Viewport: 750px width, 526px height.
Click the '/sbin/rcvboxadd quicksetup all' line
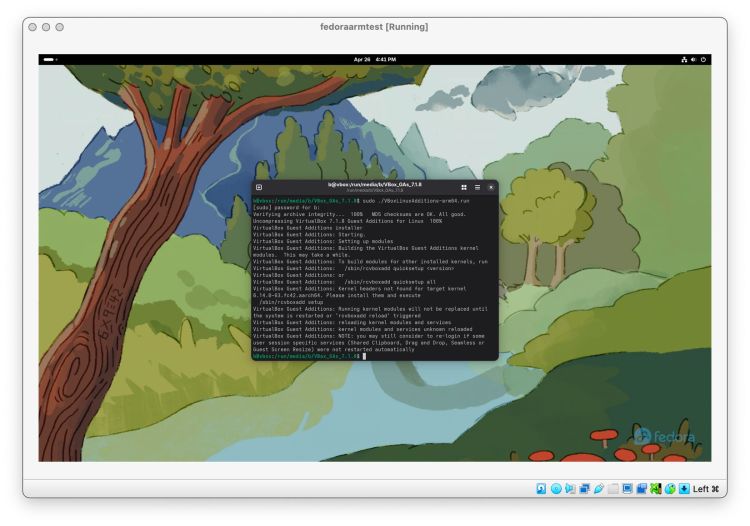pyautogui.click(x=344, y=282)
